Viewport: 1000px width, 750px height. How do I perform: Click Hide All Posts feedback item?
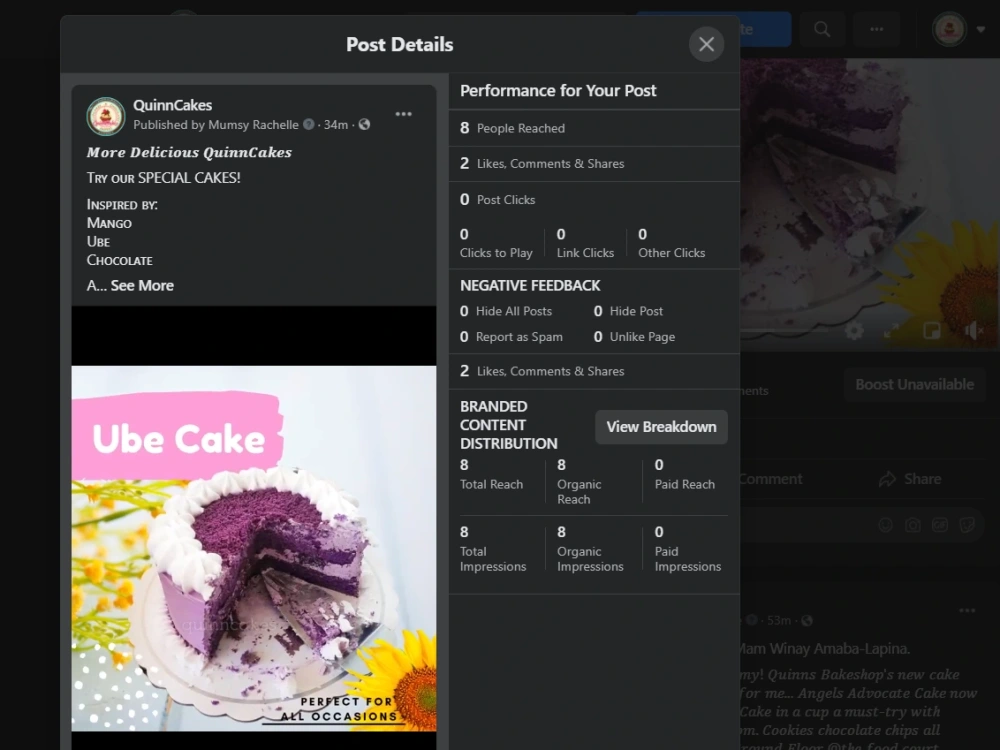coord(506,311)
